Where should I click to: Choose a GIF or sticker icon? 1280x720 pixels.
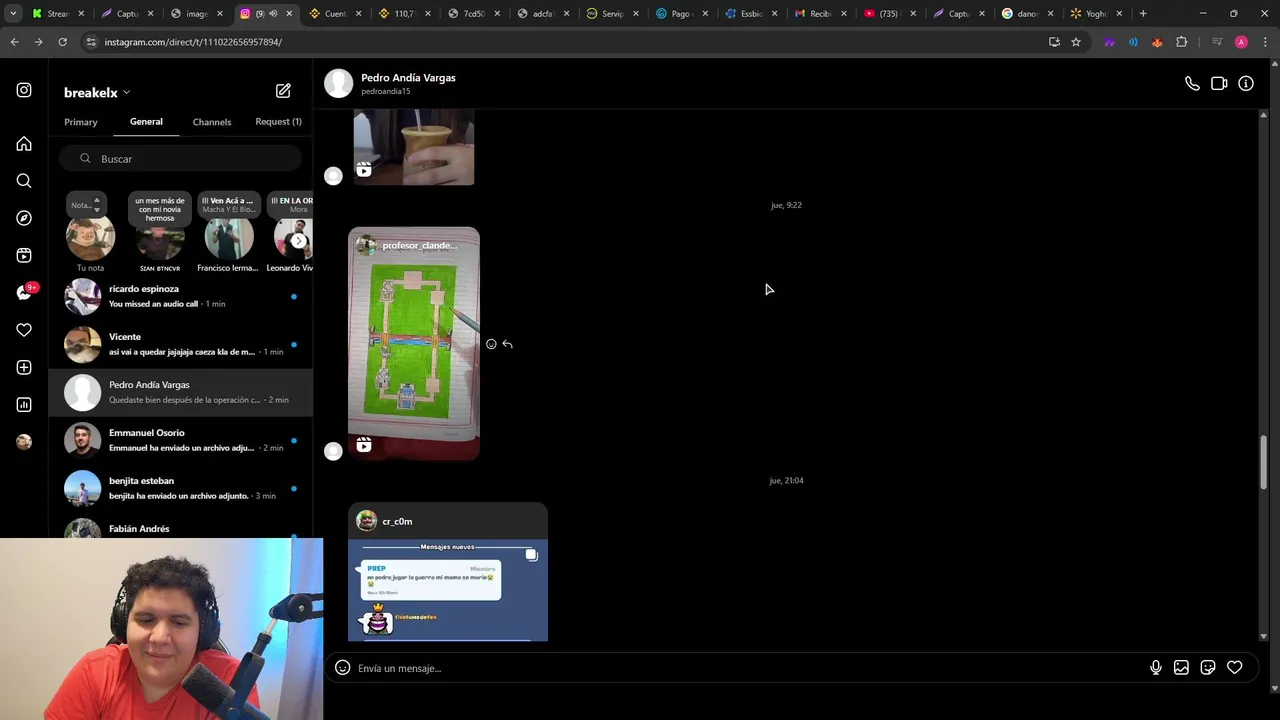click(x=1208, y=668)
